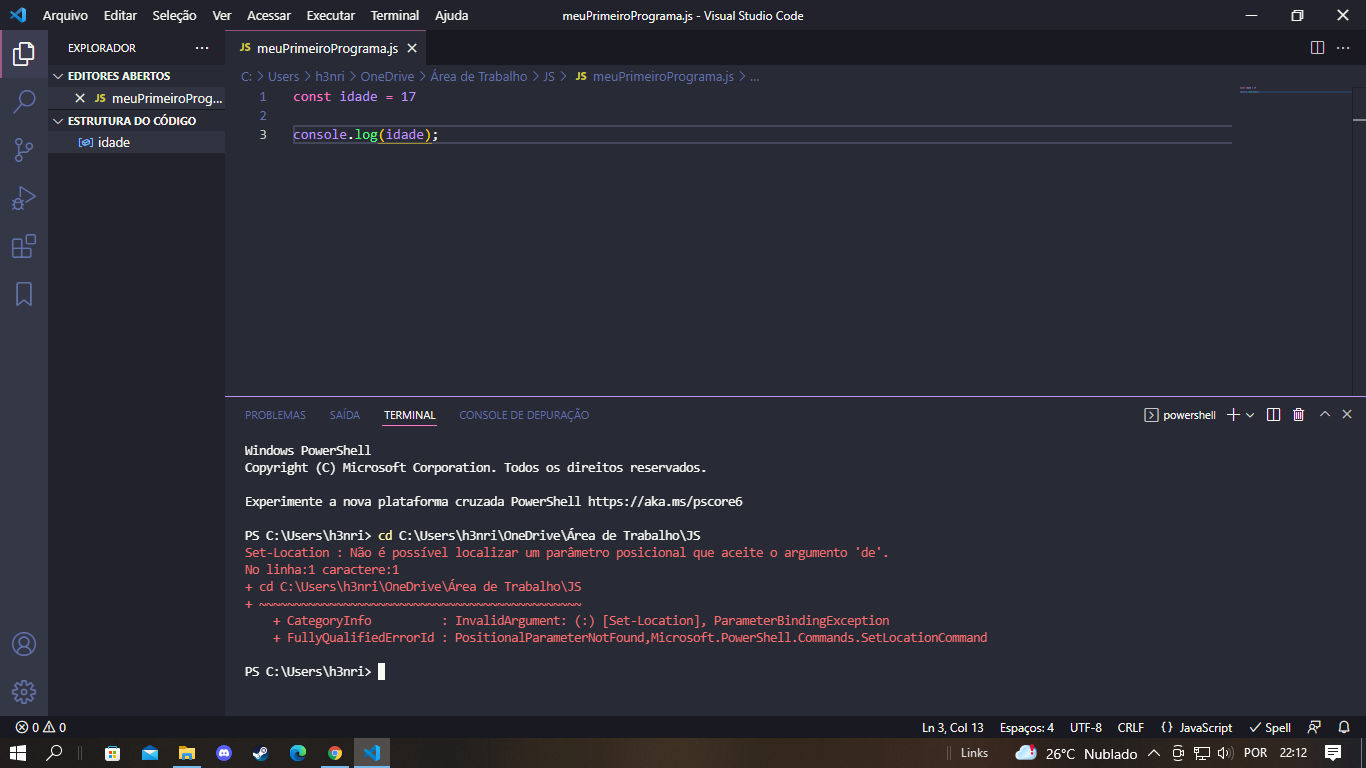
Task: Open the terminal launch profile dropdown arrow
Action: coord(1250,414)
